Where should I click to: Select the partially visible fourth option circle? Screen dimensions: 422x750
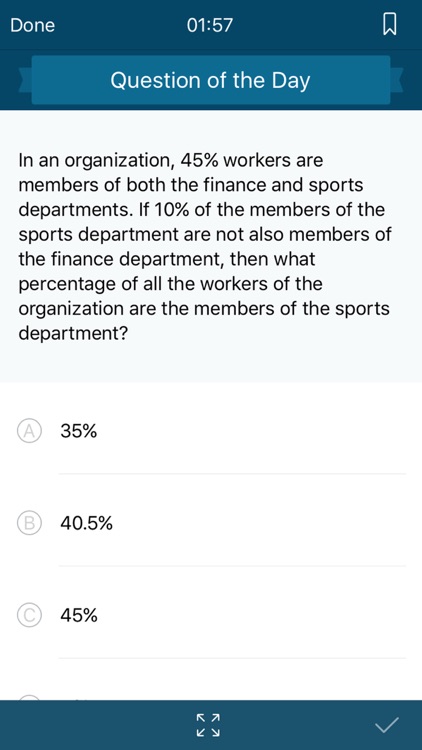click(x=29, y=698)
